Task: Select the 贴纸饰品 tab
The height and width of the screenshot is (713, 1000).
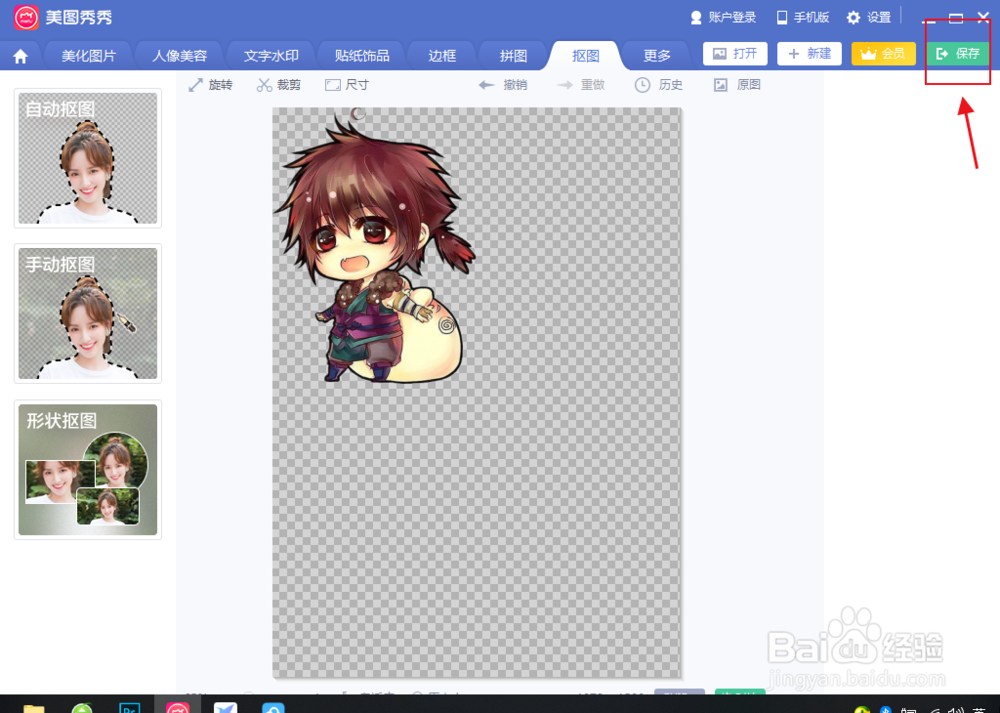Action: click(362, 56)
